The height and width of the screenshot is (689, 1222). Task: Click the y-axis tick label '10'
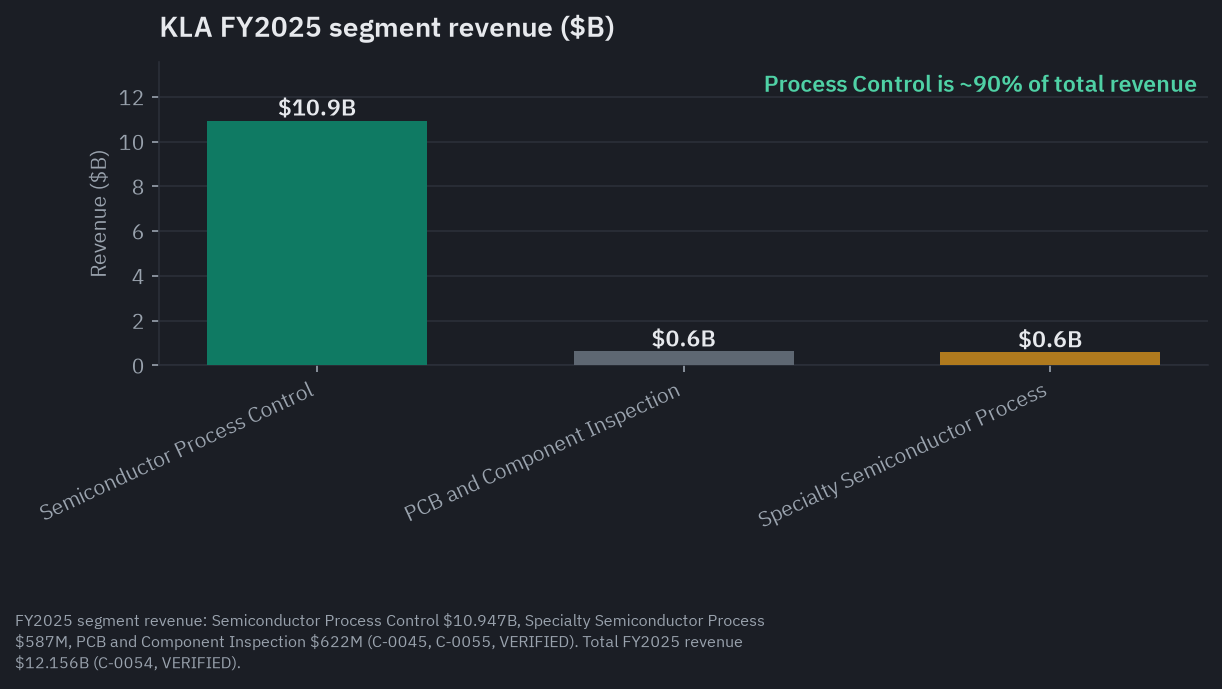[x=133, y=142]
